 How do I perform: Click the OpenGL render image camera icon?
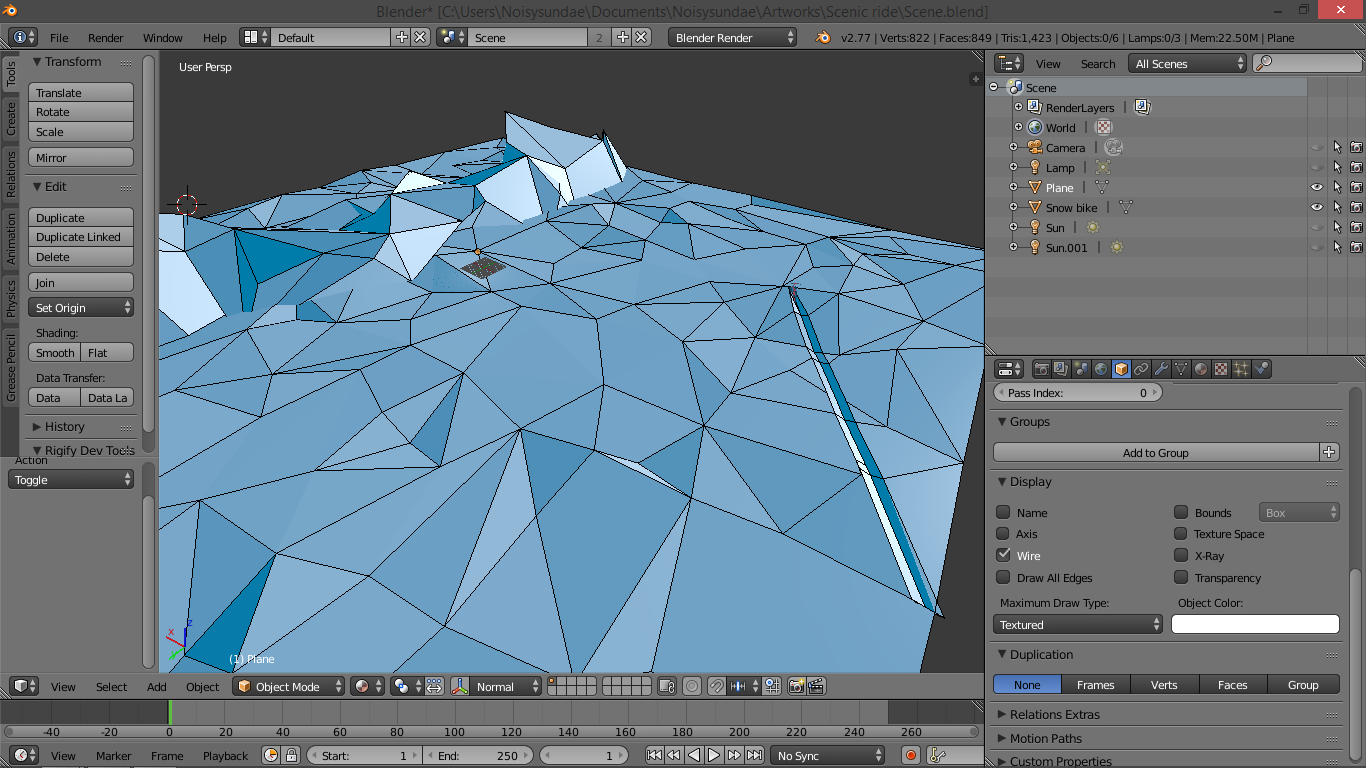point(797,686)
